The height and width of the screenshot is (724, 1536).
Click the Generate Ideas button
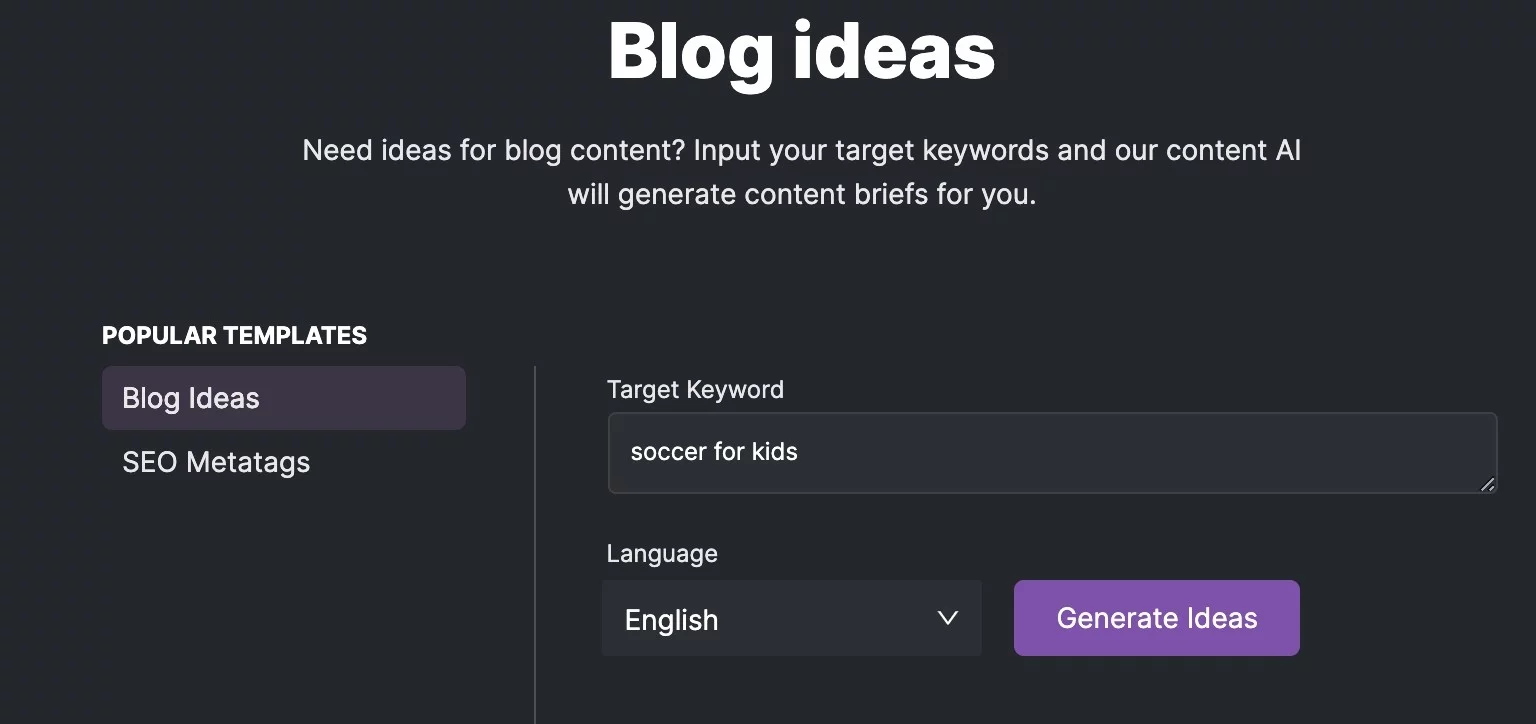[1156, 618]
